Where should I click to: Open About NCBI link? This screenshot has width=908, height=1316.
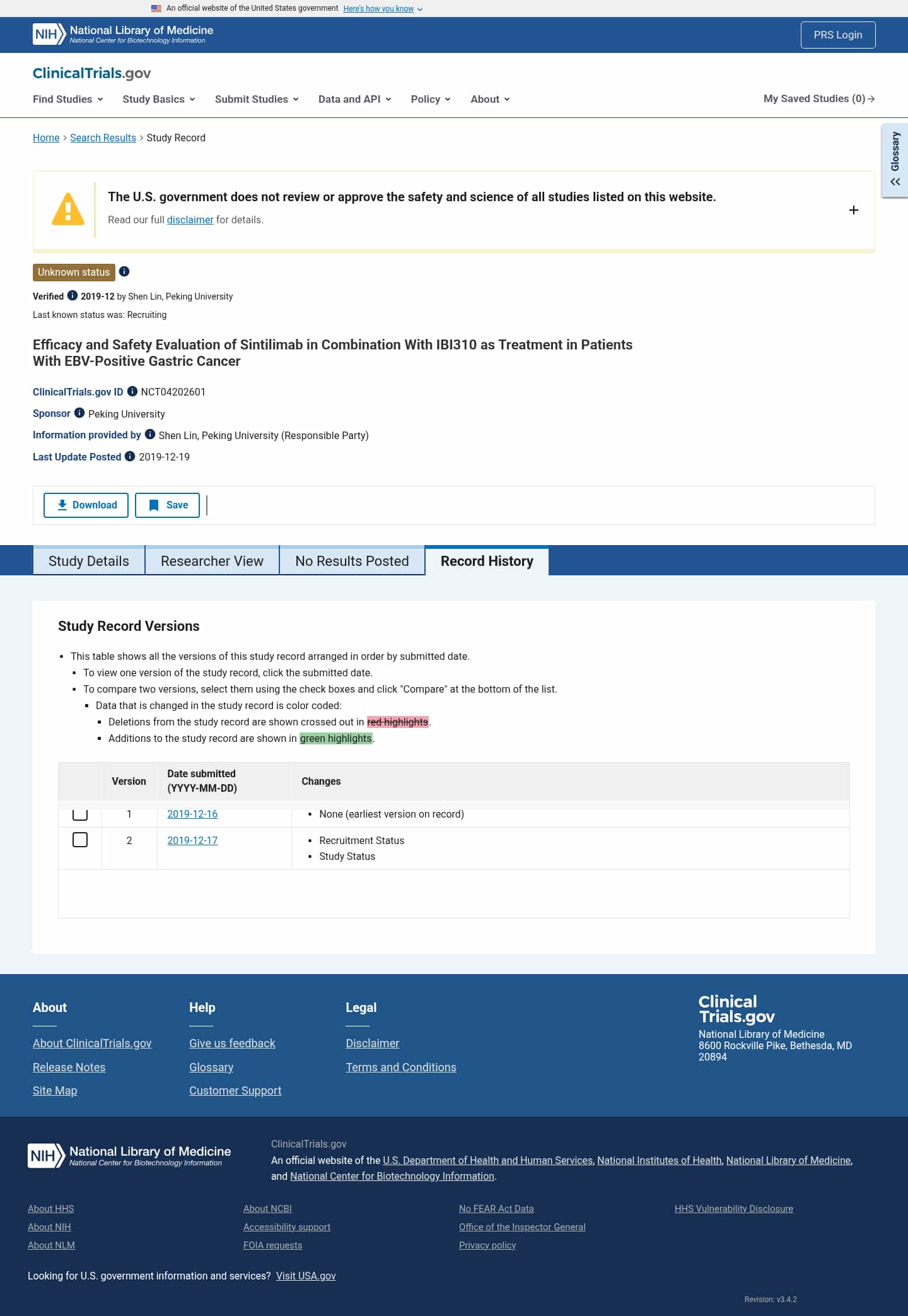[x=267, y=1208]
